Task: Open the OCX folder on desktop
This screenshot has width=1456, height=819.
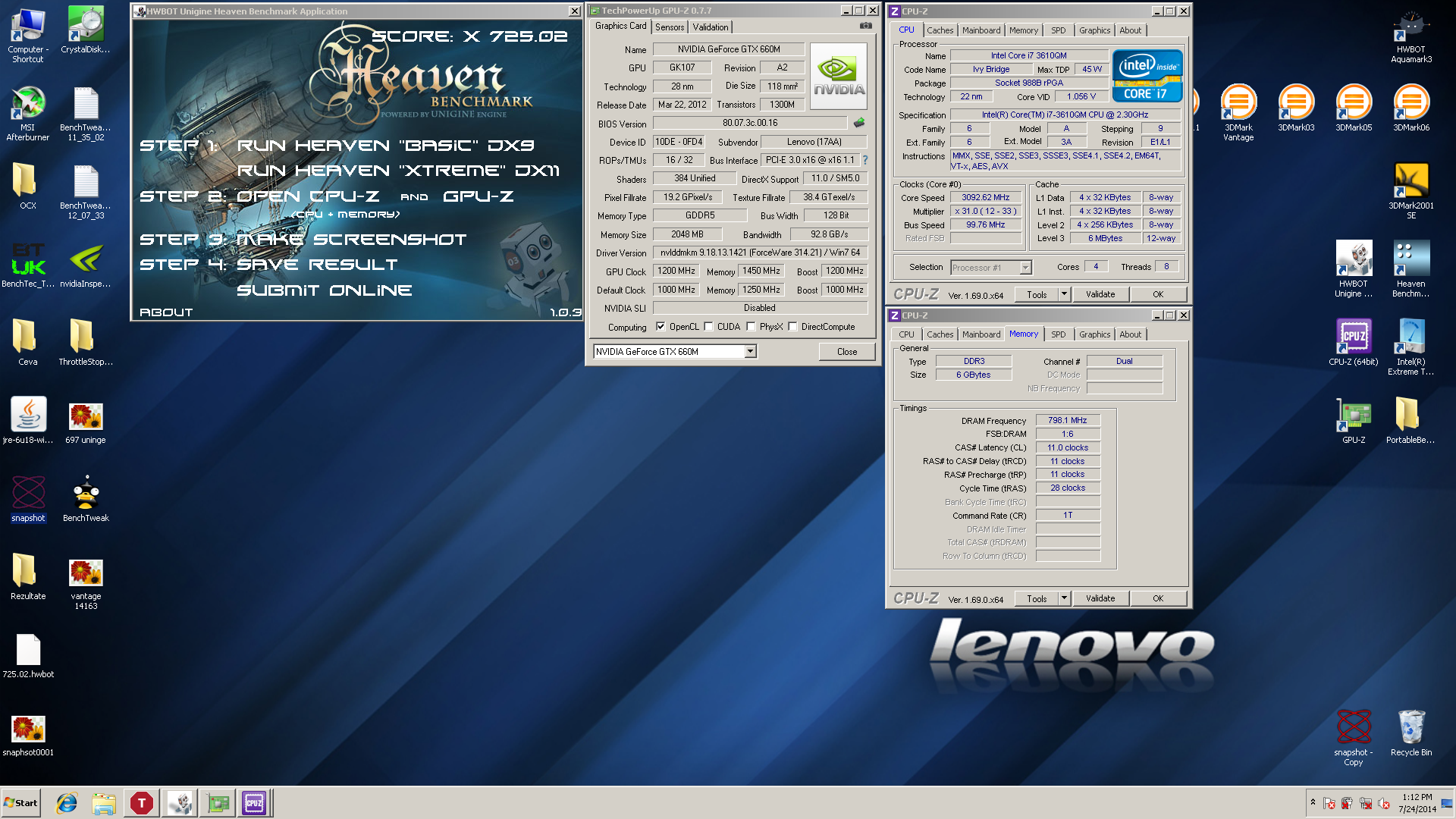Action: [x=28, y=187]
